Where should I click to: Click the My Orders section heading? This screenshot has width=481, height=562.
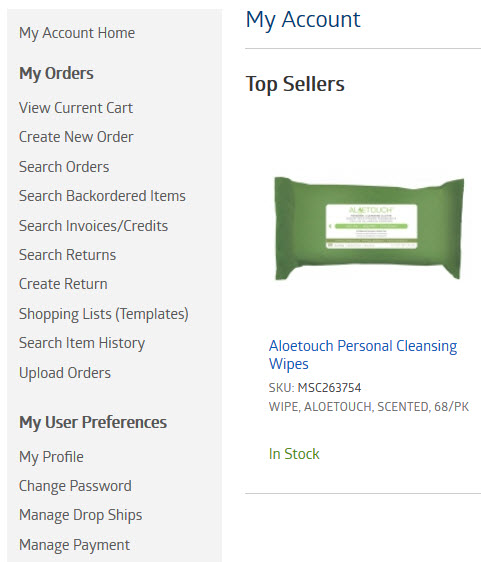click(56, 73)
